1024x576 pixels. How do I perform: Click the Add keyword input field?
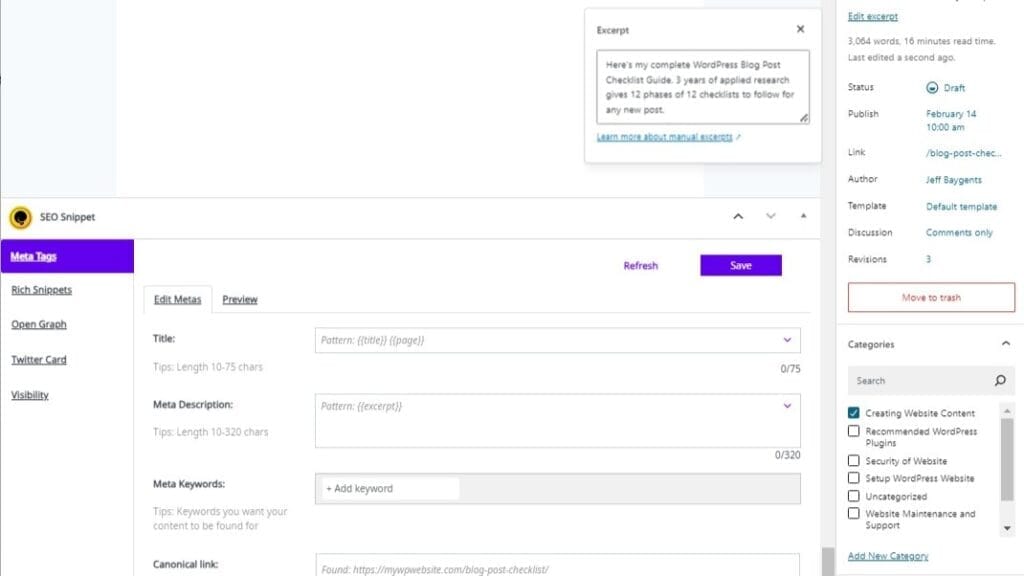tap(390, 488)
